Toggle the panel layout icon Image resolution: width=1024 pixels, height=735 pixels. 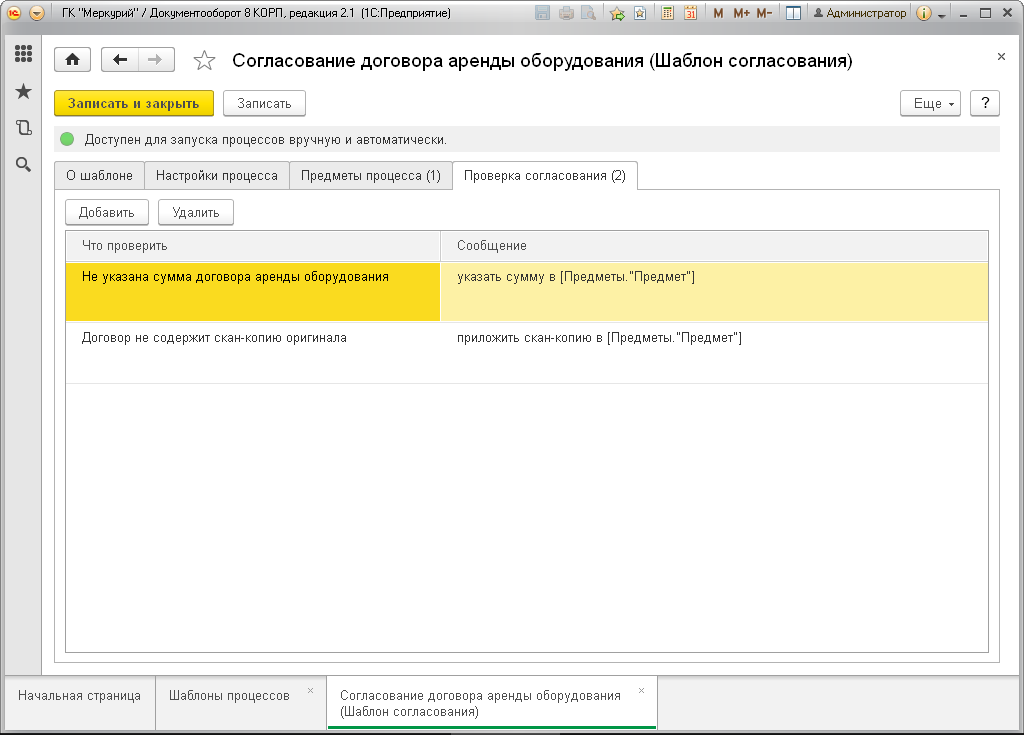point(793,13)
